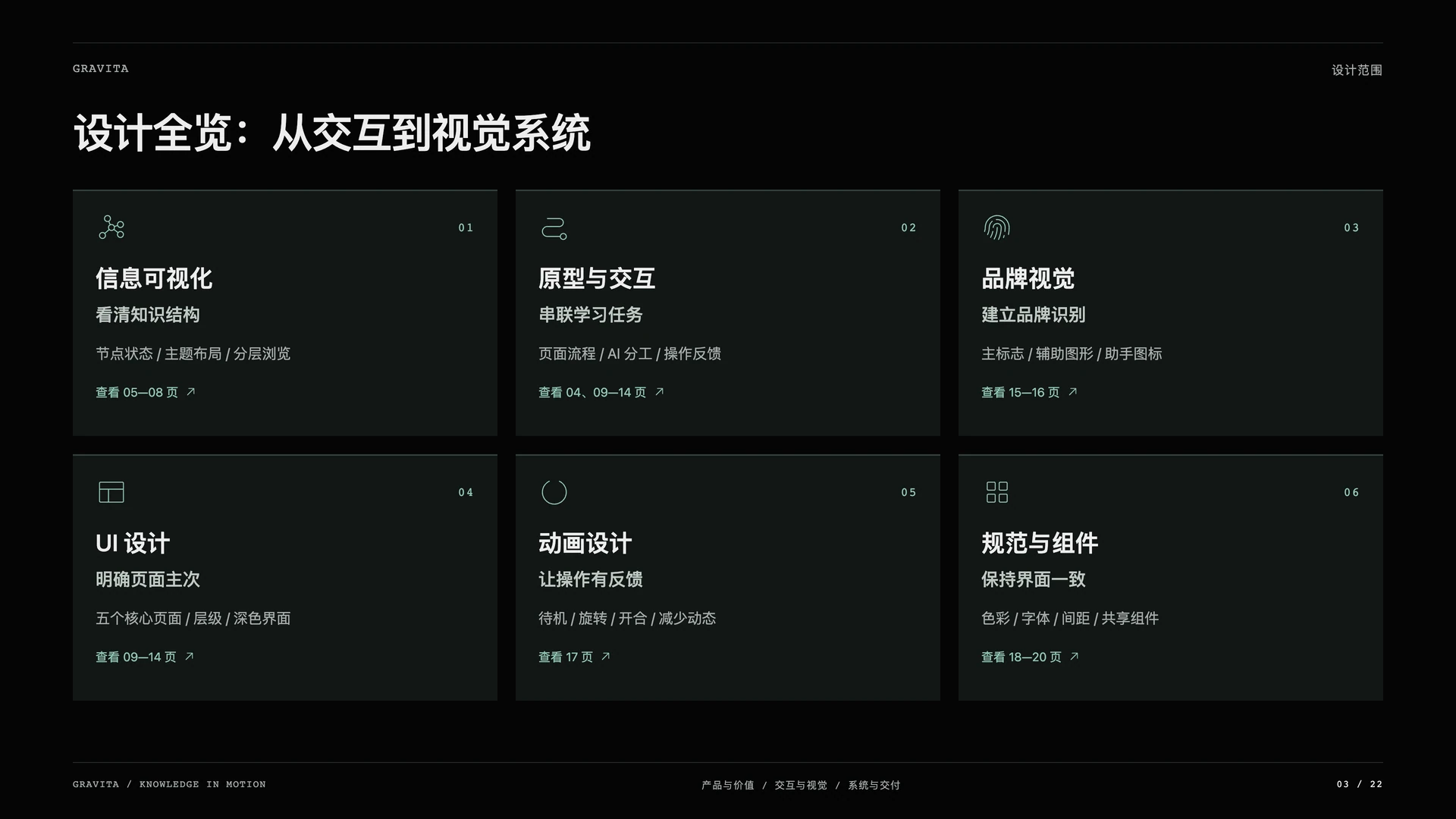Click the text 页面流程 / AI 分工 / 操作反馈
This screenshot has height=819, width=1456.
630,353
